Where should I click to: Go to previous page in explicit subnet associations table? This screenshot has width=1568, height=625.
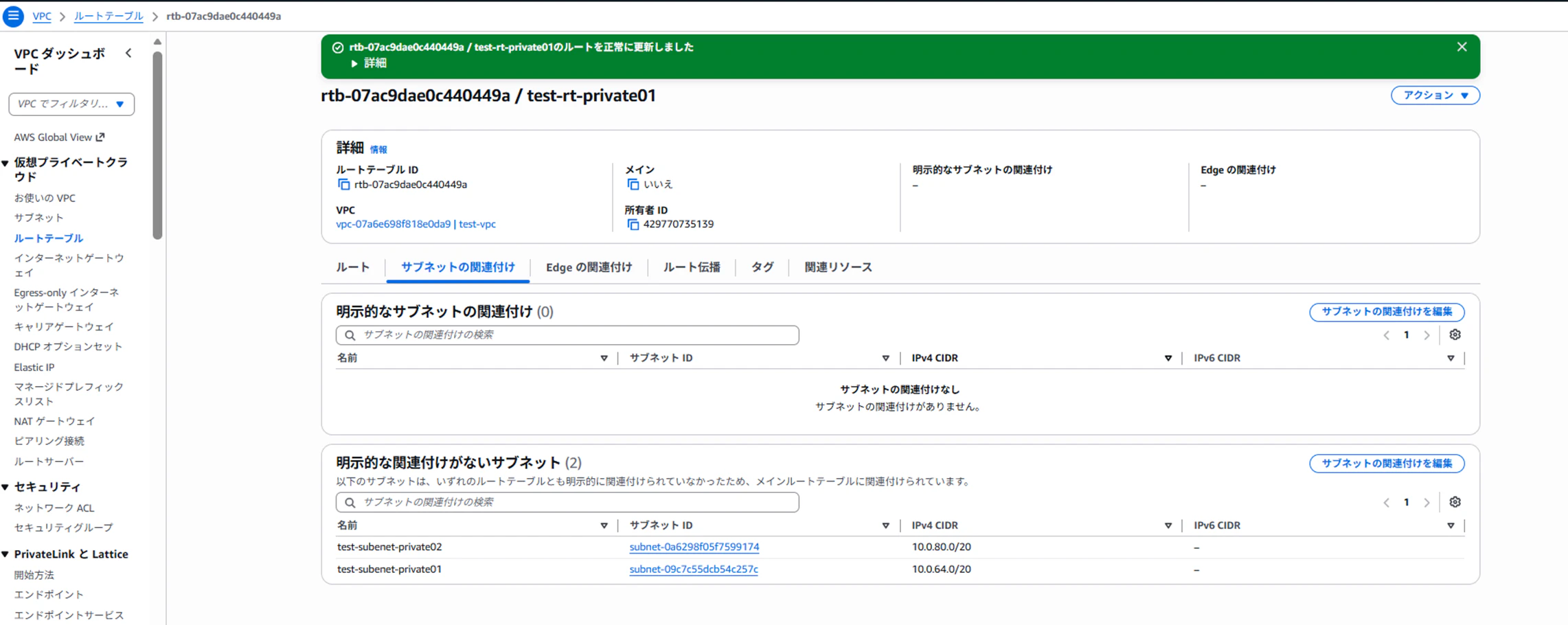pyautogui.click(x=1386, y=335)
